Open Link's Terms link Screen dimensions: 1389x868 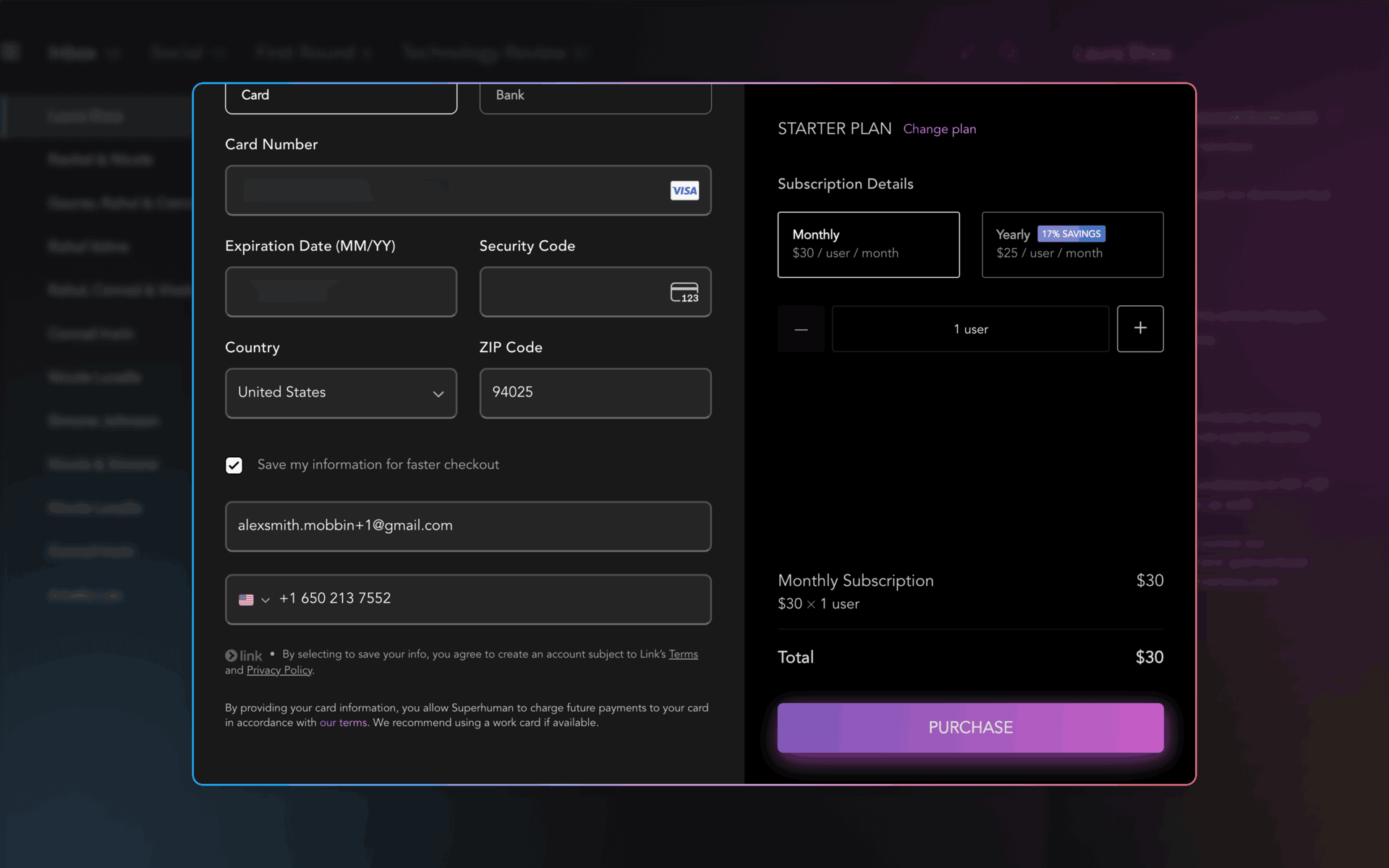click(x=683, y=654)
